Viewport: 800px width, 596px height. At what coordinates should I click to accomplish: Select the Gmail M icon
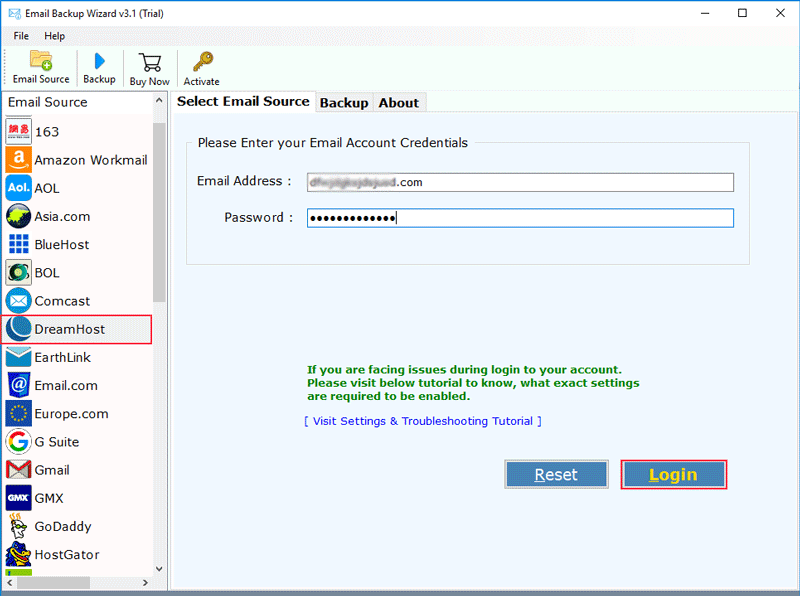click(x=18, y=470)
